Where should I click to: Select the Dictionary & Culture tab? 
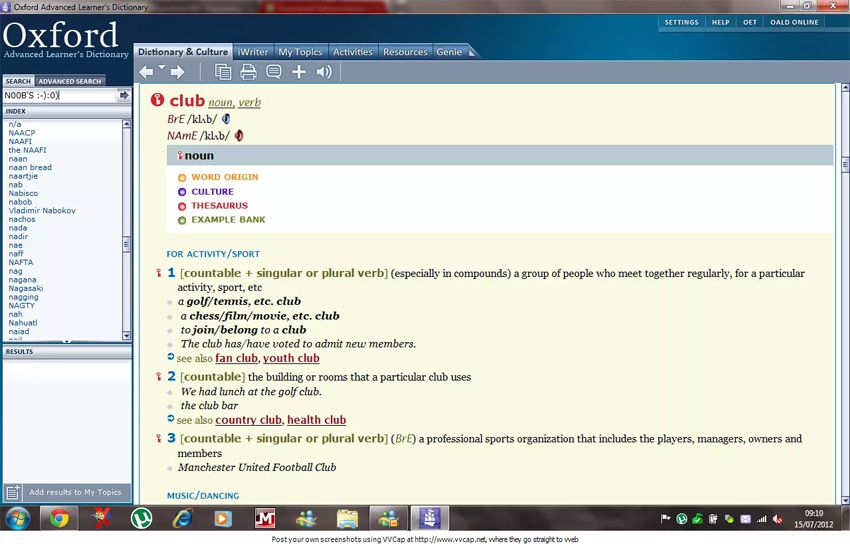click(x=183, y=52)
